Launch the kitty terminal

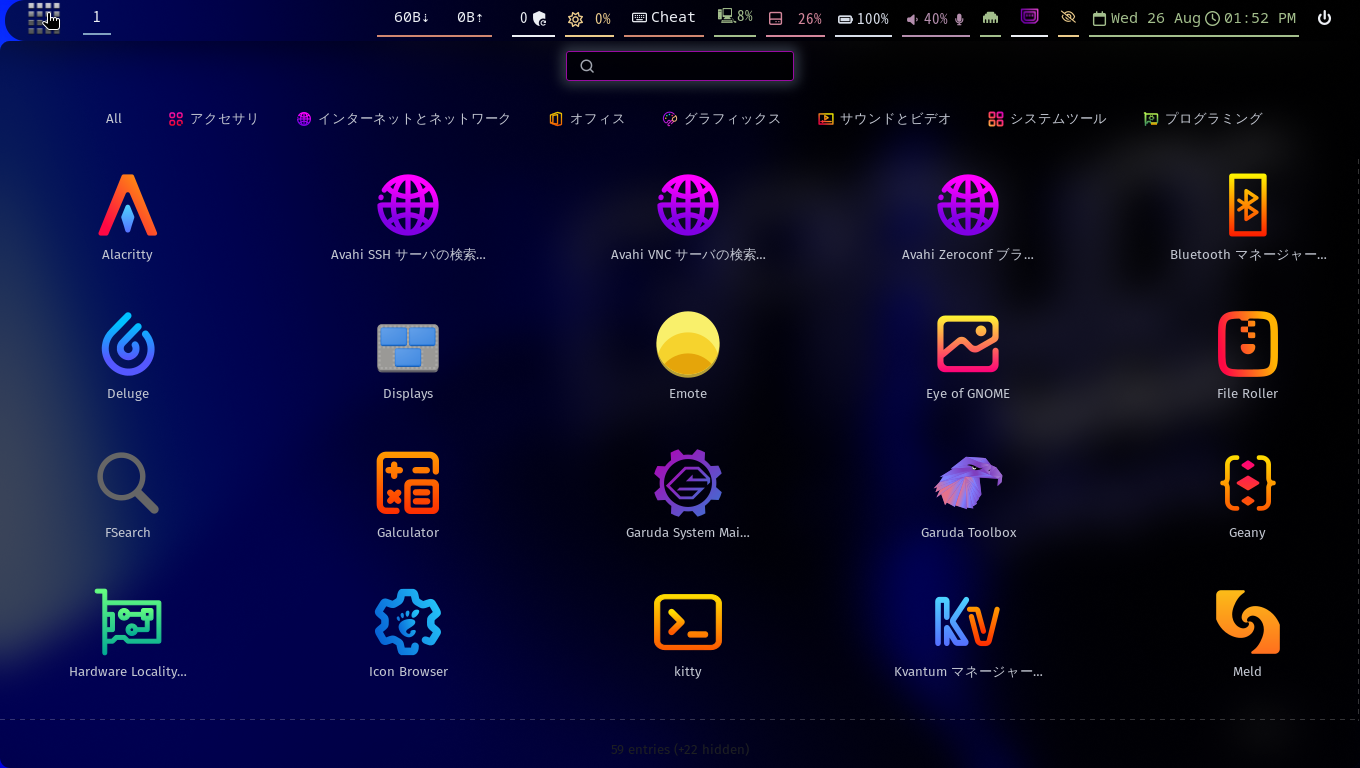click(688, 634)
